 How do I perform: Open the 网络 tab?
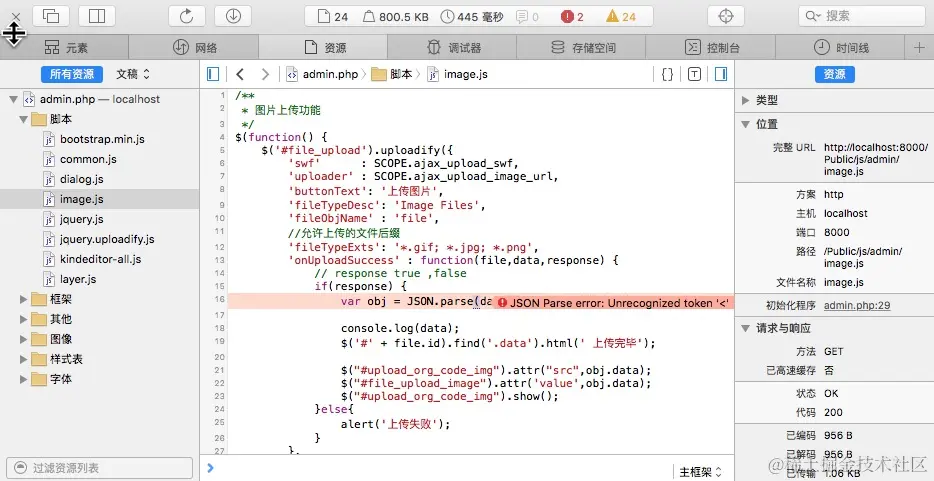tap(194, 48)
